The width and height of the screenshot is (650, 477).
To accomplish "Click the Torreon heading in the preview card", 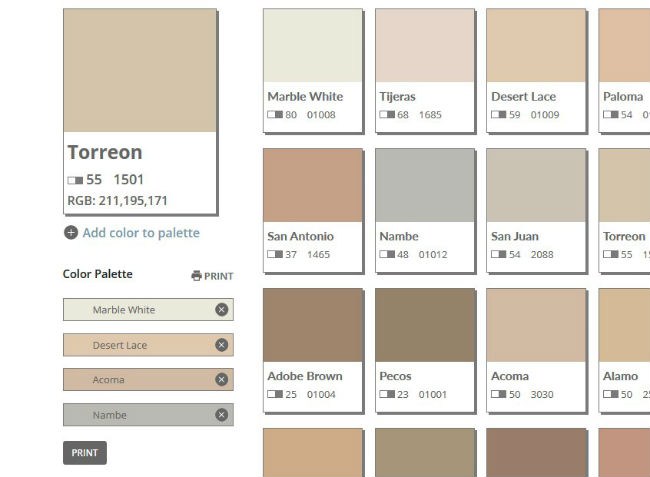I will pyautogui.click(x=105, y=152).
